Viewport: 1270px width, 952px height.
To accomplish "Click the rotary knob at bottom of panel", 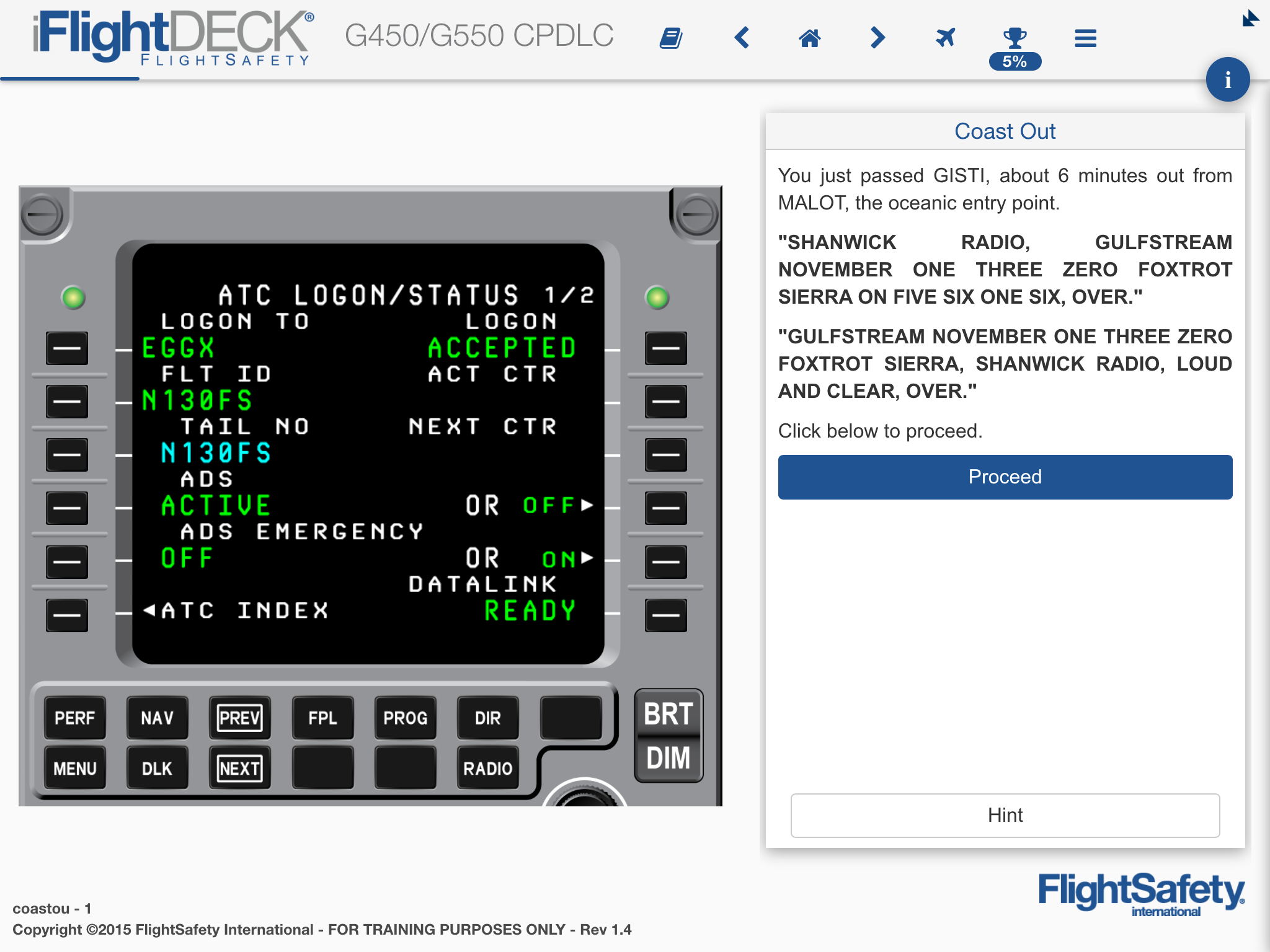I will tap(584, 793).
